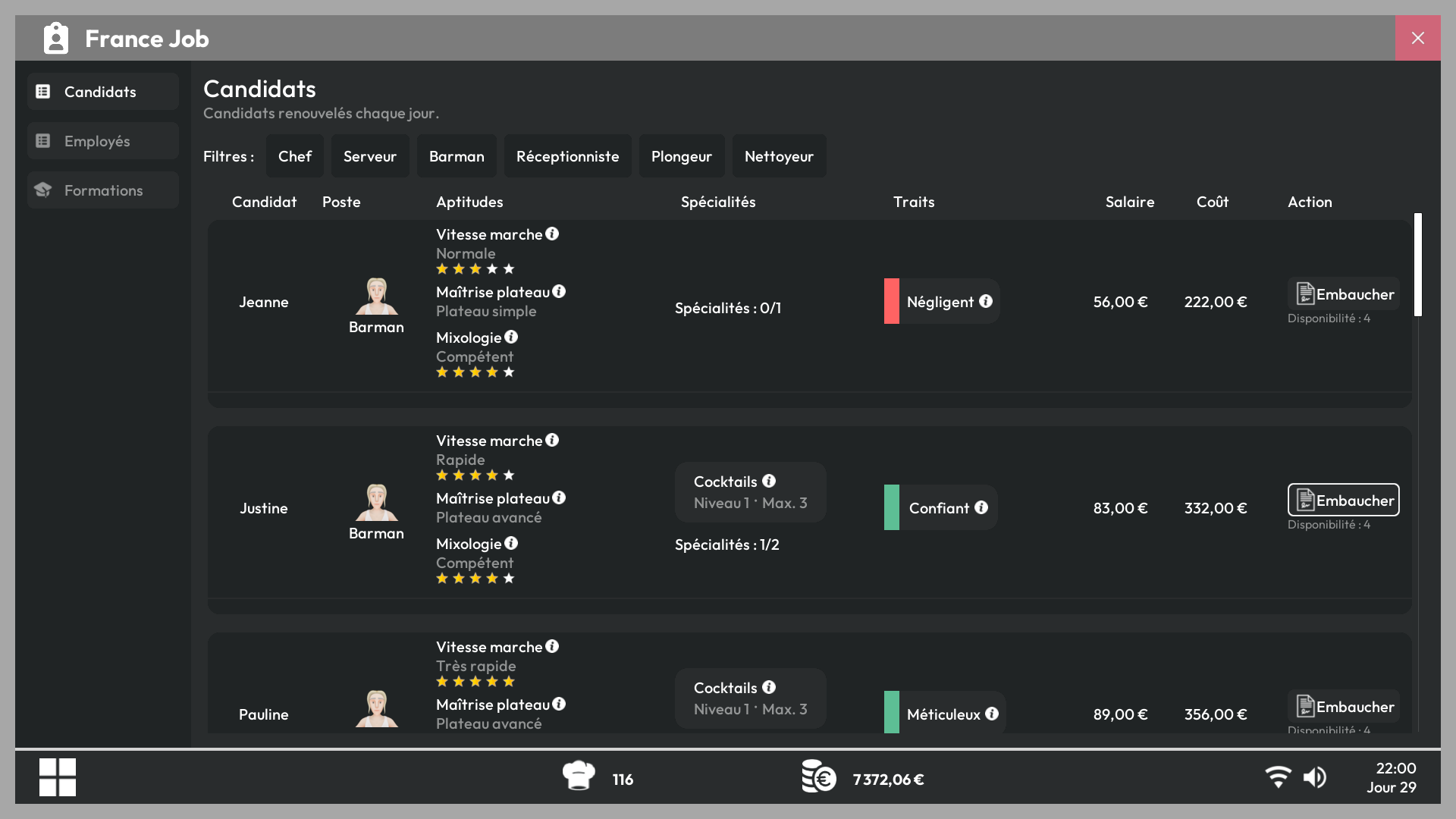Hire Jeanne with the Embaucher button
1456x819 pixels.
(1344, 293)
